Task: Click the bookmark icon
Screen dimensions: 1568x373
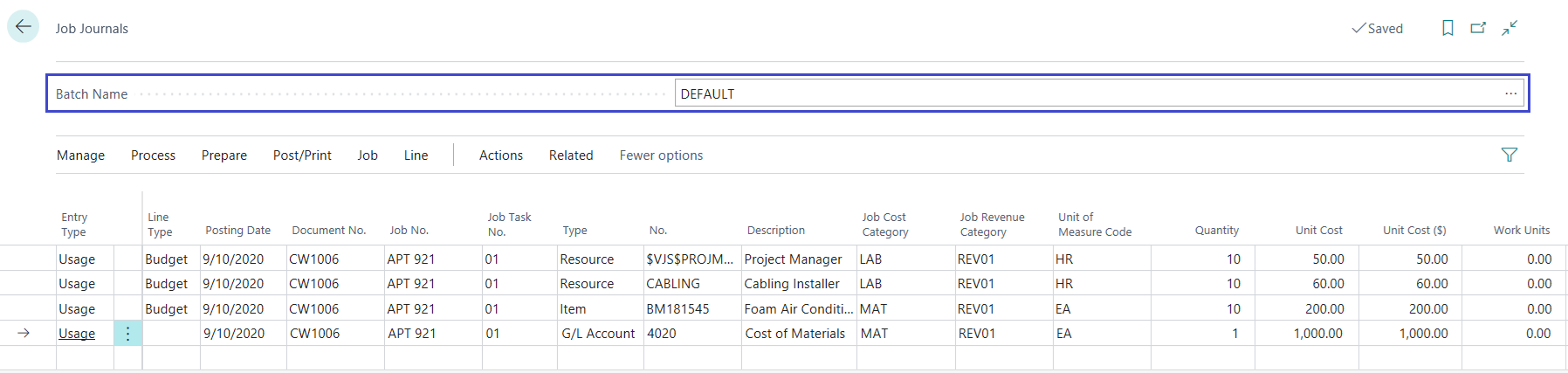Action: click(1448, 28)
